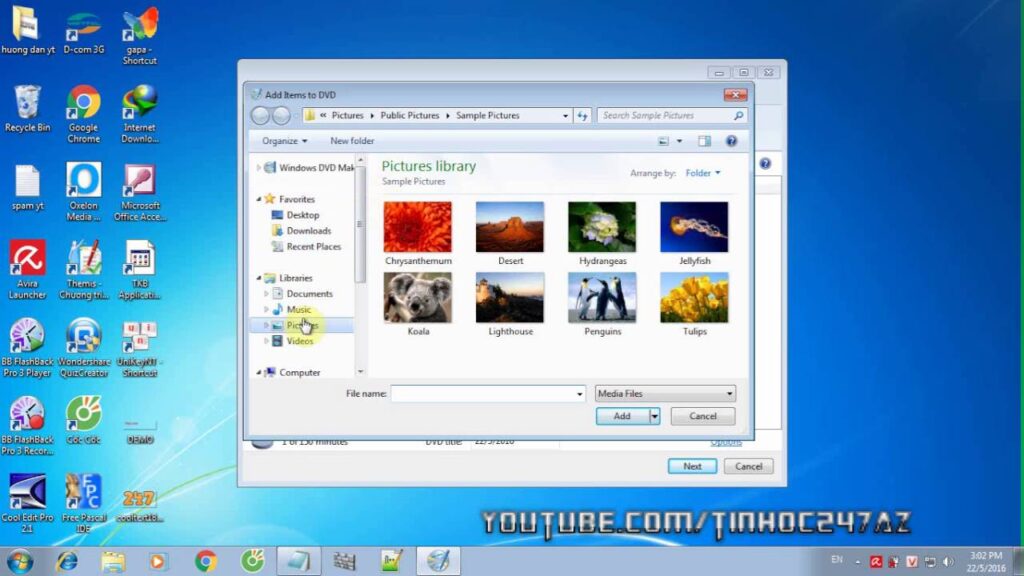Open the change view dropdown arrow

tap(679, 141)
